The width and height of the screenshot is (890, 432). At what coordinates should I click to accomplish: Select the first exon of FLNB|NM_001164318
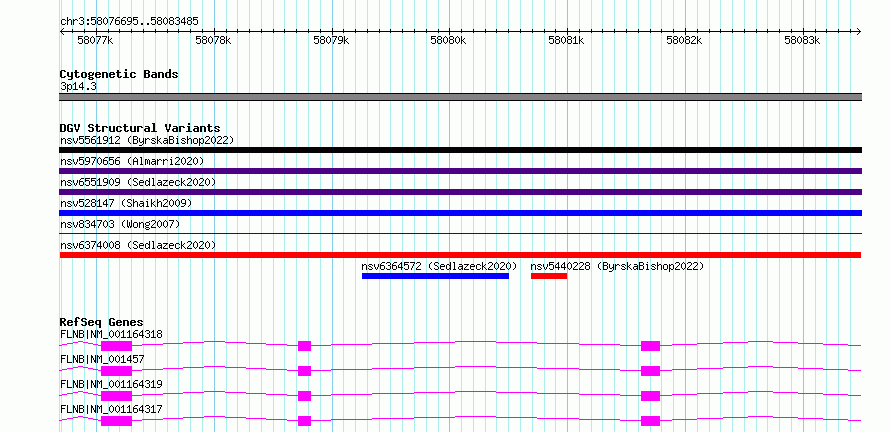(116, 346)
